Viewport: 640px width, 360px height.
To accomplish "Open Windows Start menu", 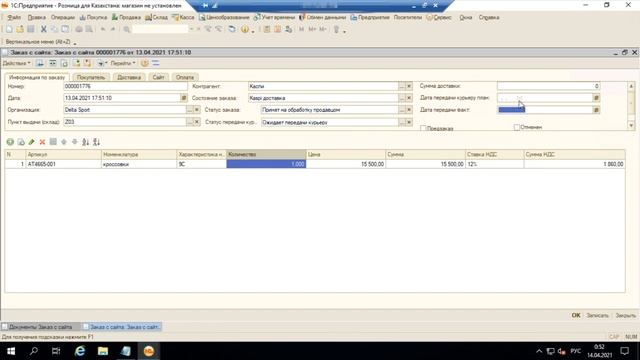I will coord(11,351).
